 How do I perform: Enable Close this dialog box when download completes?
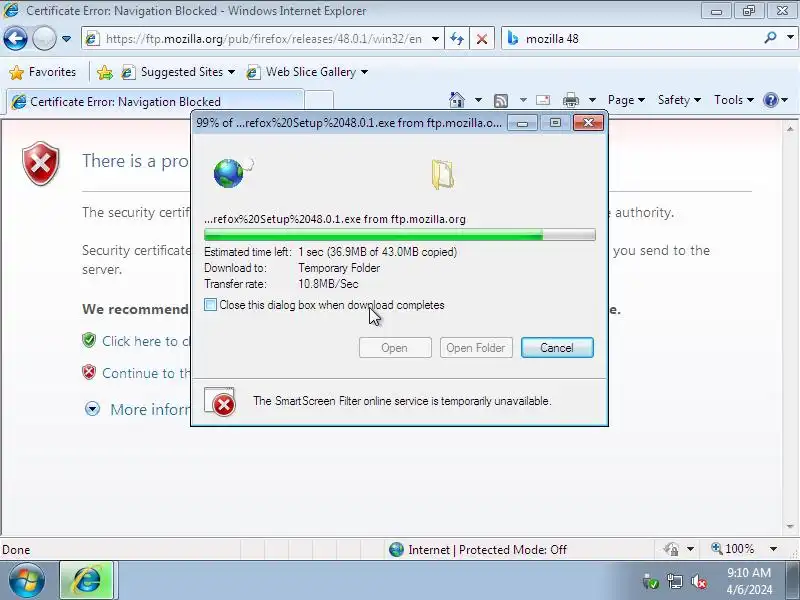210,305
